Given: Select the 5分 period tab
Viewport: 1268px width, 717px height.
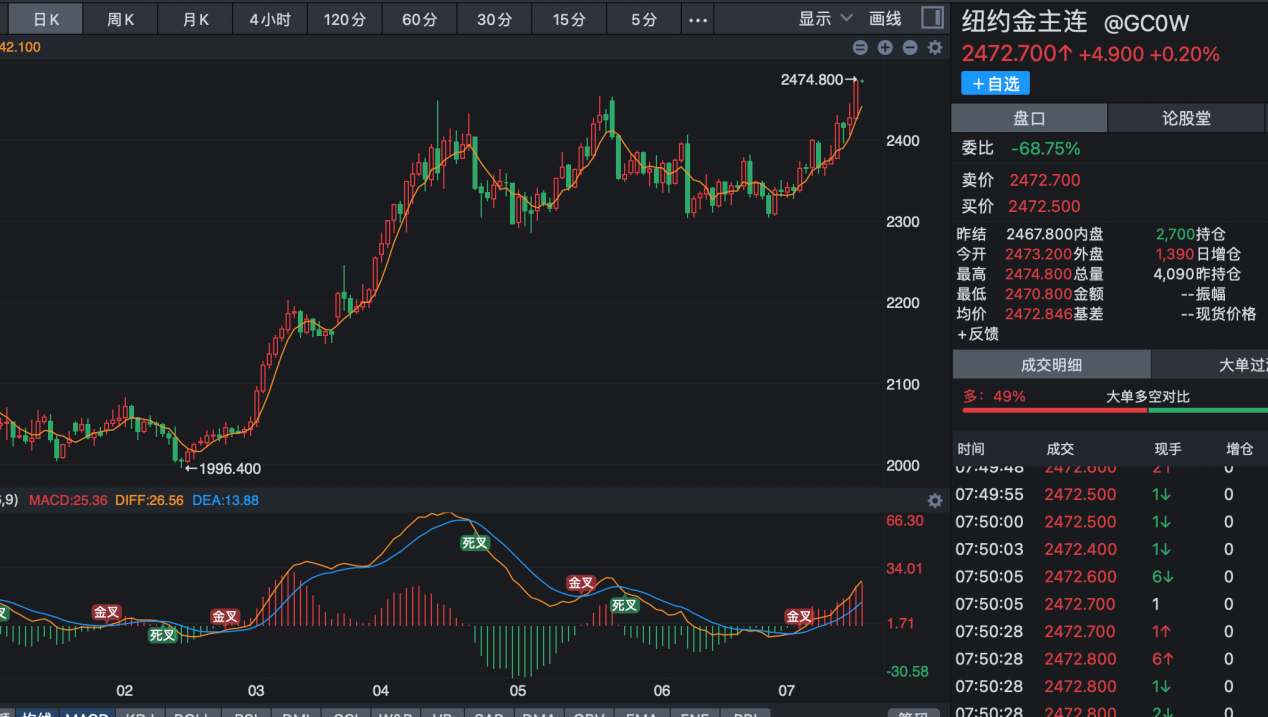Looking at the screenshot, I should pos(644,19).
